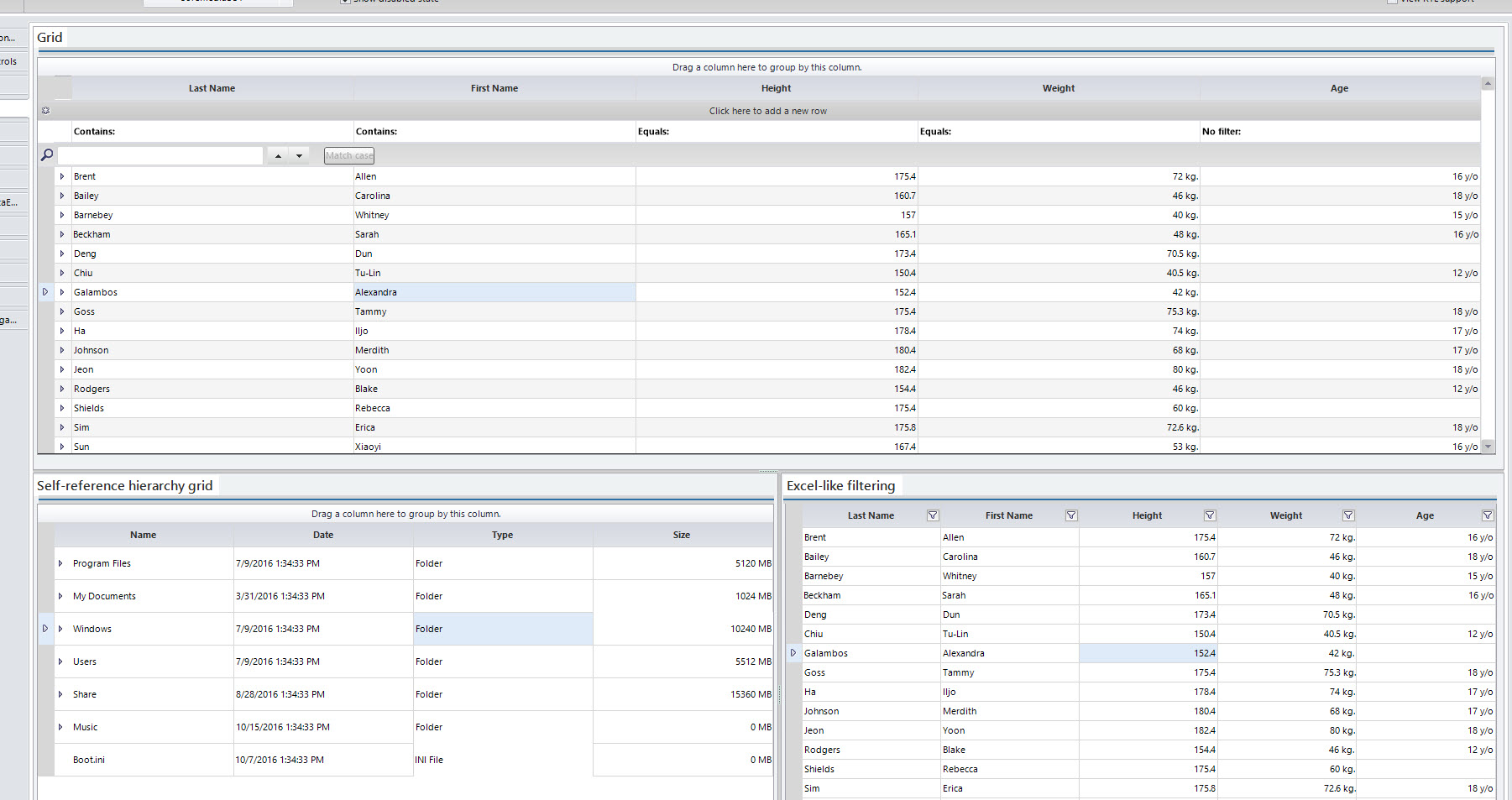Expand the Brent row in the Grid
This screenshot has width=1512, height=800.
pyautogui.click(x=62, y=176)
